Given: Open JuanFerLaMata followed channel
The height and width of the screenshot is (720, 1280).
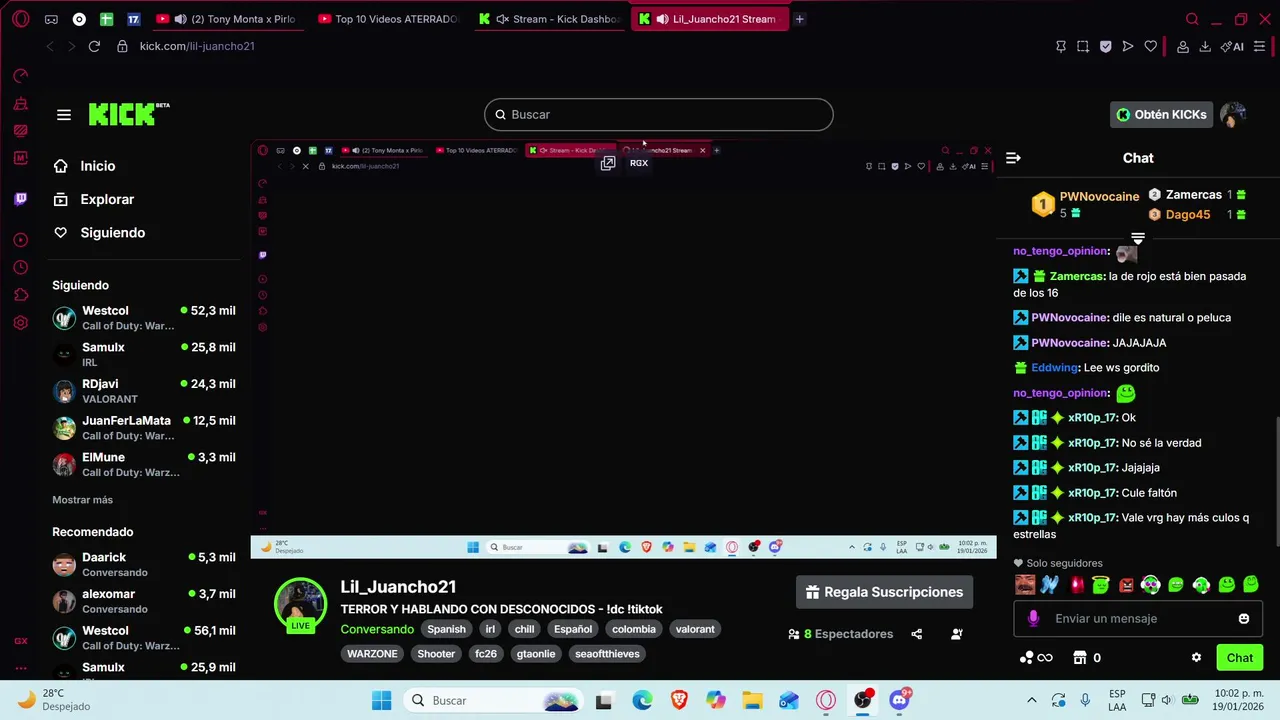Looking at the screenshot, I should click(x=144, y=428).
